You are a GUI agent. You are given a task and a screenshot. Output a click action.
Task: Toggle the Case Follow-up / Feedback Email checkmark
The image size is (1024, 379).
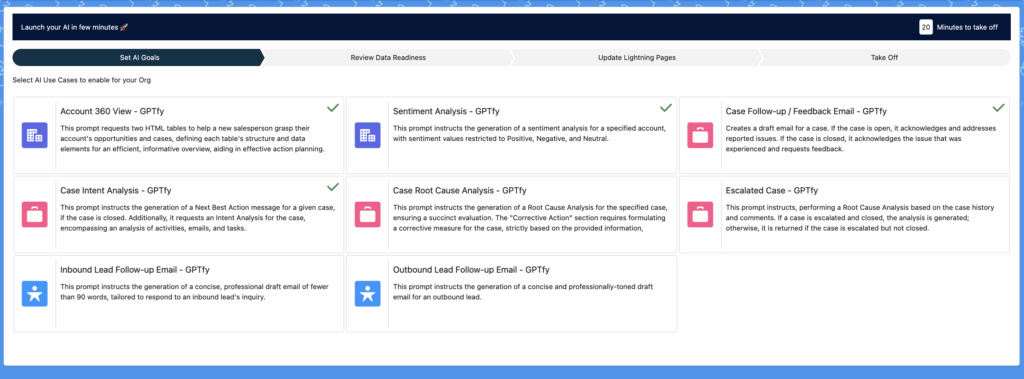click(999, 108)
